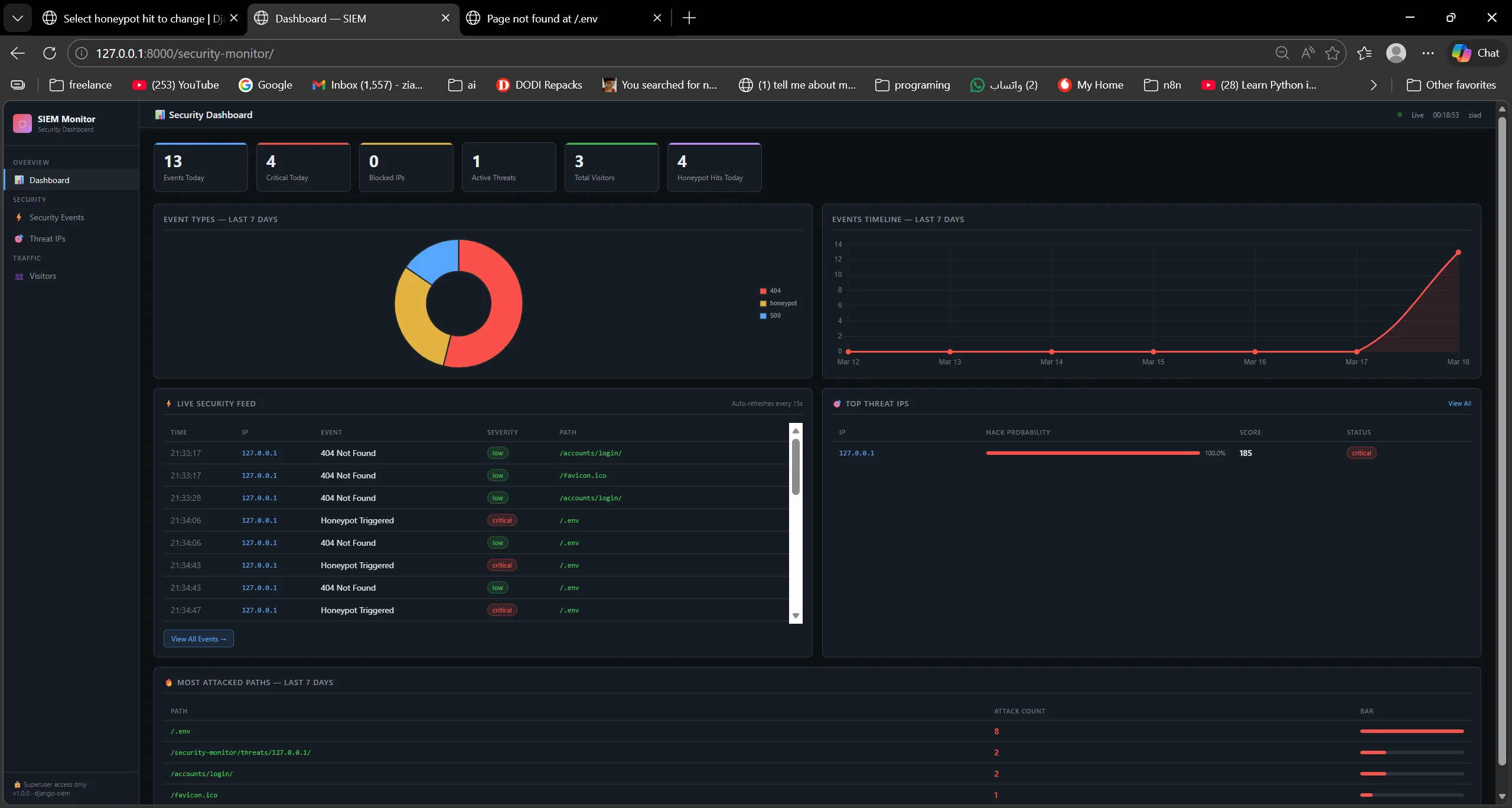Click the /.env most attacked path

click(181, 731)
